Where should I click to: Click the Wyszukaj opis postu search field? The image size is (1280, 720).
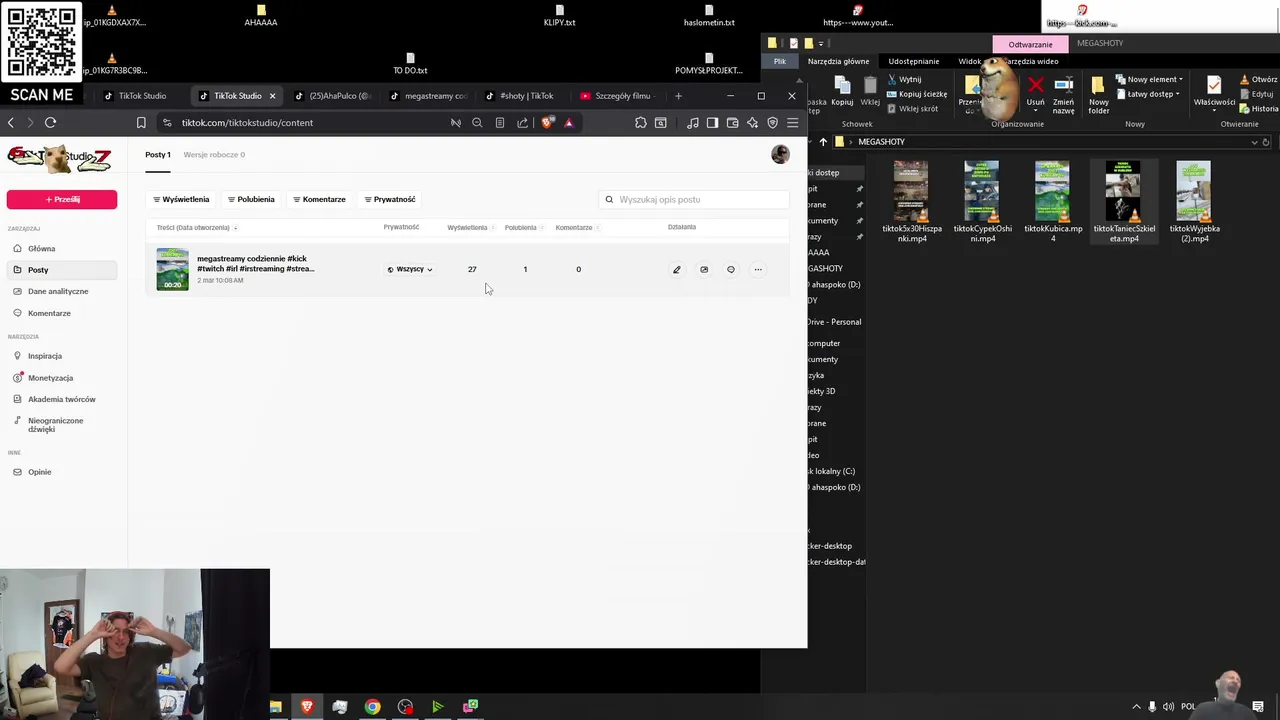[x=693, y=199]
